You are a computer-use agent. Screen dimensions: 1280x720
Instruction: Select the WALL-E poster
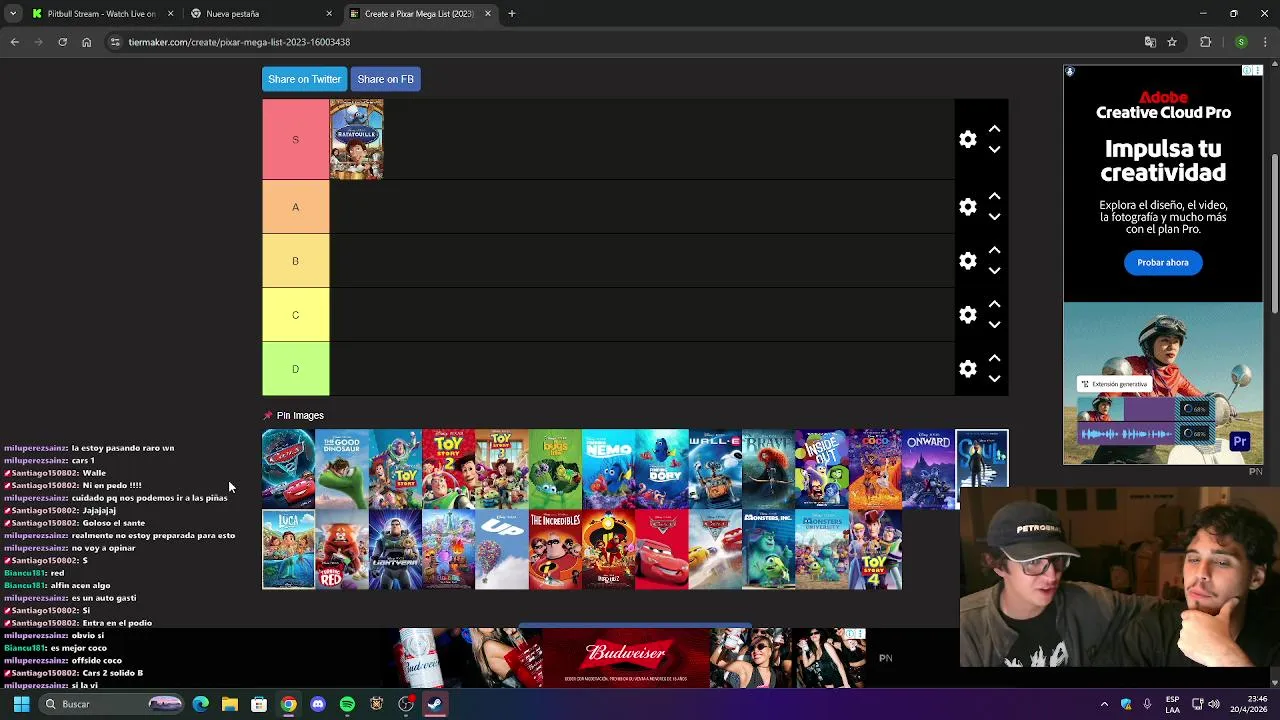click(x=715, y=469)
